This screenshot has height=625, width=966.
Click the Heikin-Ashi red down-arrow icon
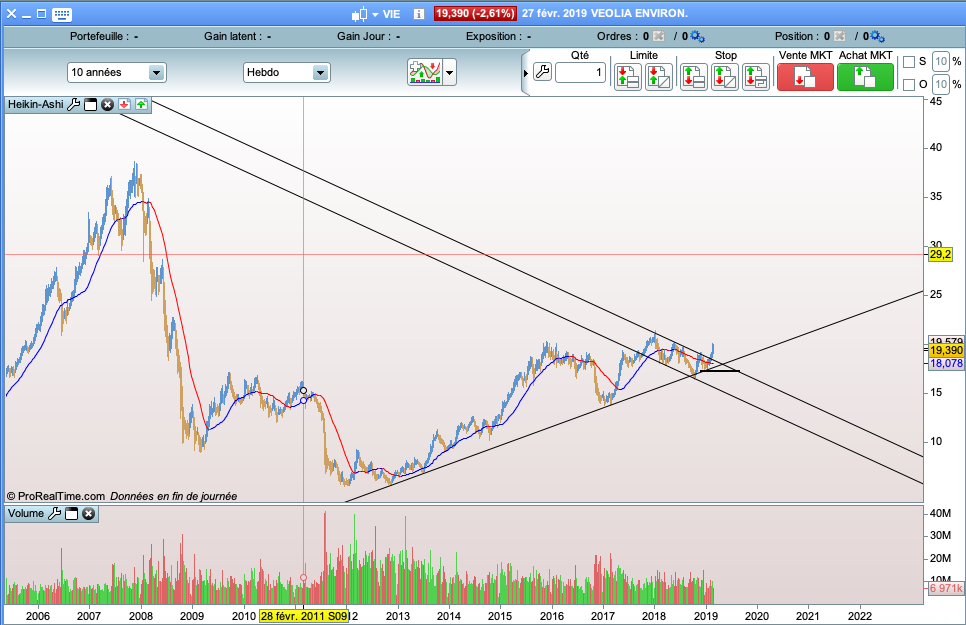coord(124,105)
